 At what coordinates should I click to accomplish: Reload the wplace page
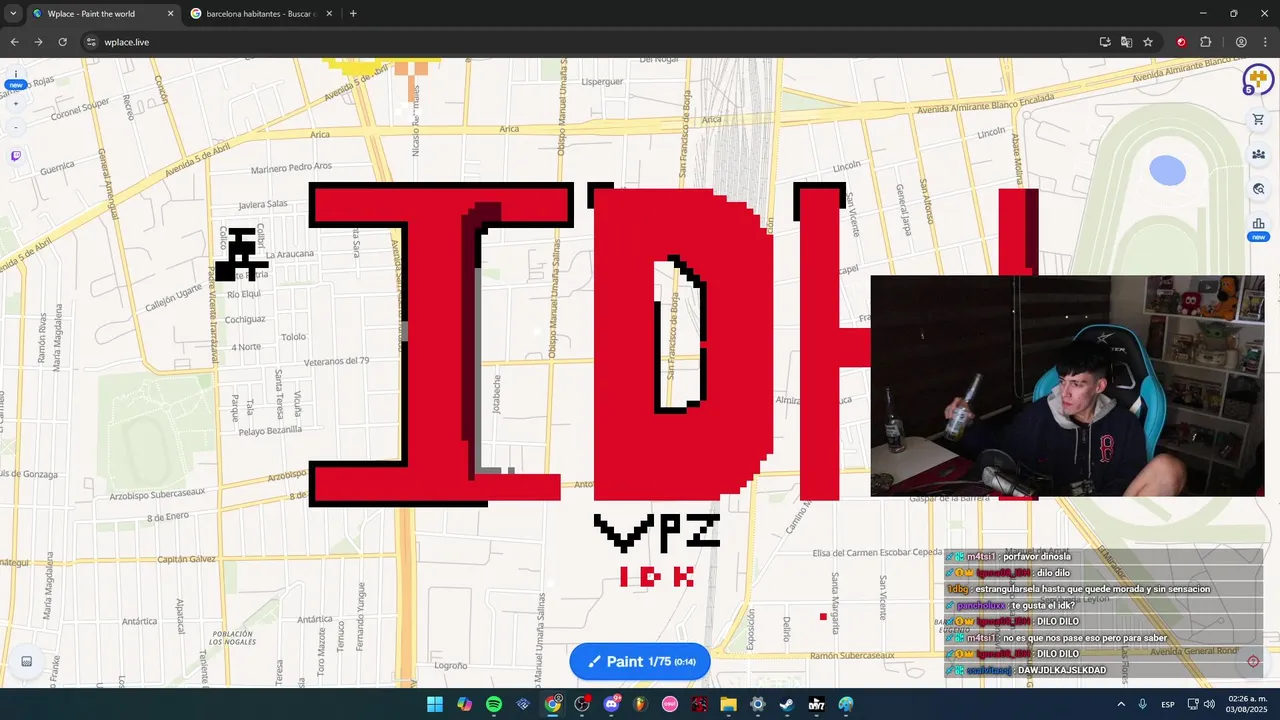(62, 42)
